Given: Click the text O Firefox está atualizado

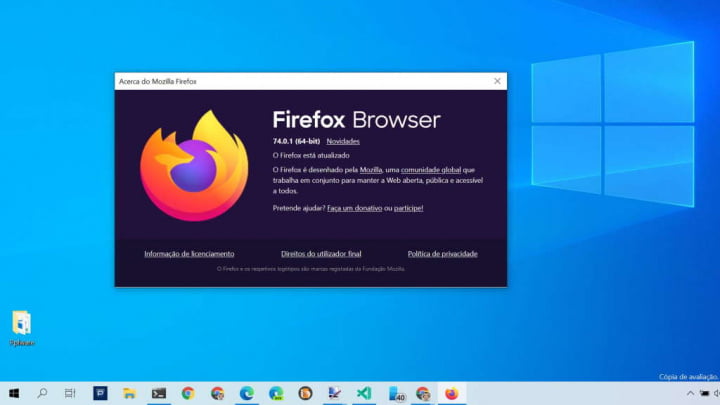Looking at the screenshot, I should pos(311,155).
